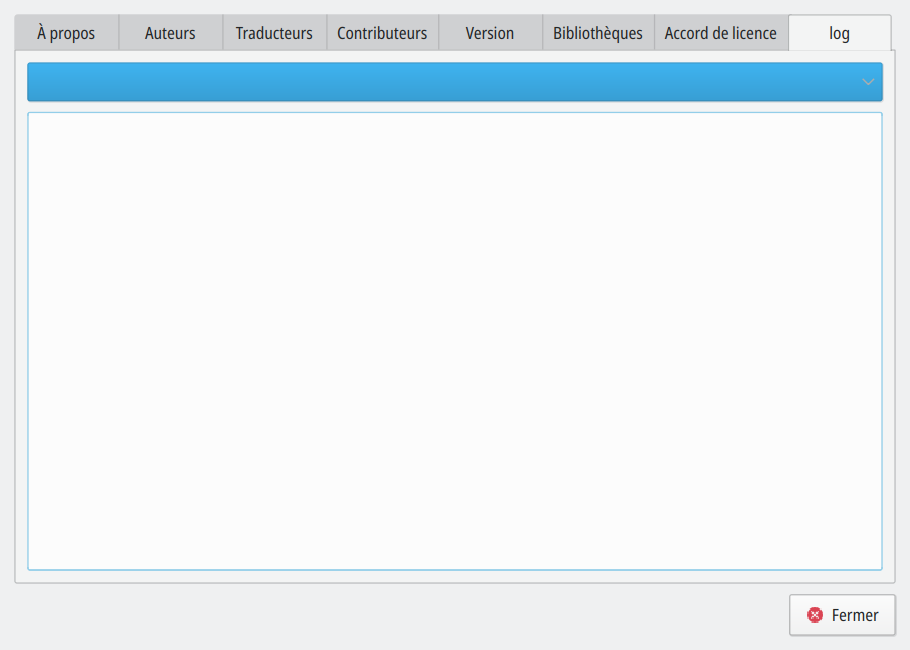The height and width of the screenshot is (650, 910).
Task: Show the Contributeurs tab
Action: pos(382,33)
